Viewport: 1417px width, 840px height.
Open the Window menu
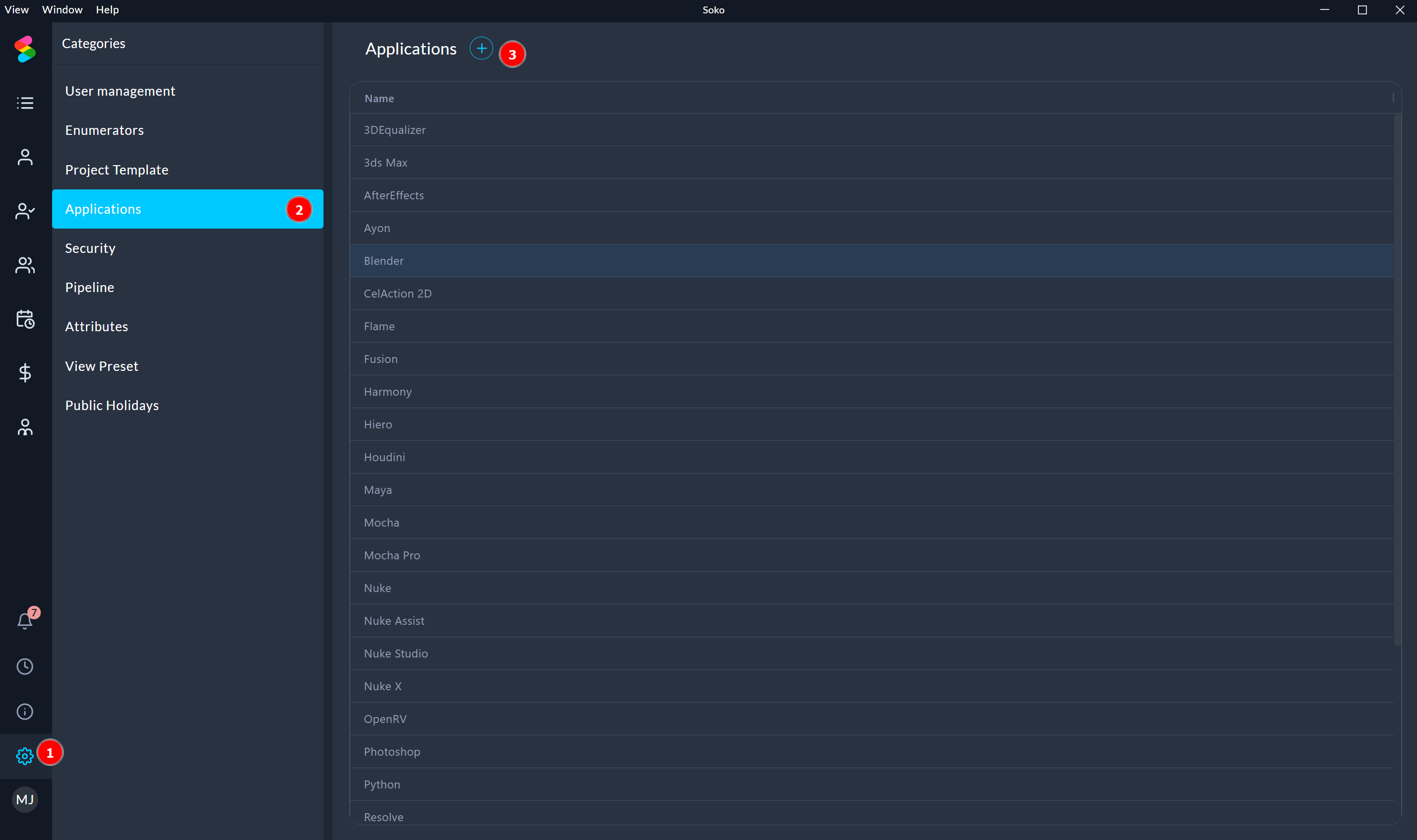62,9
